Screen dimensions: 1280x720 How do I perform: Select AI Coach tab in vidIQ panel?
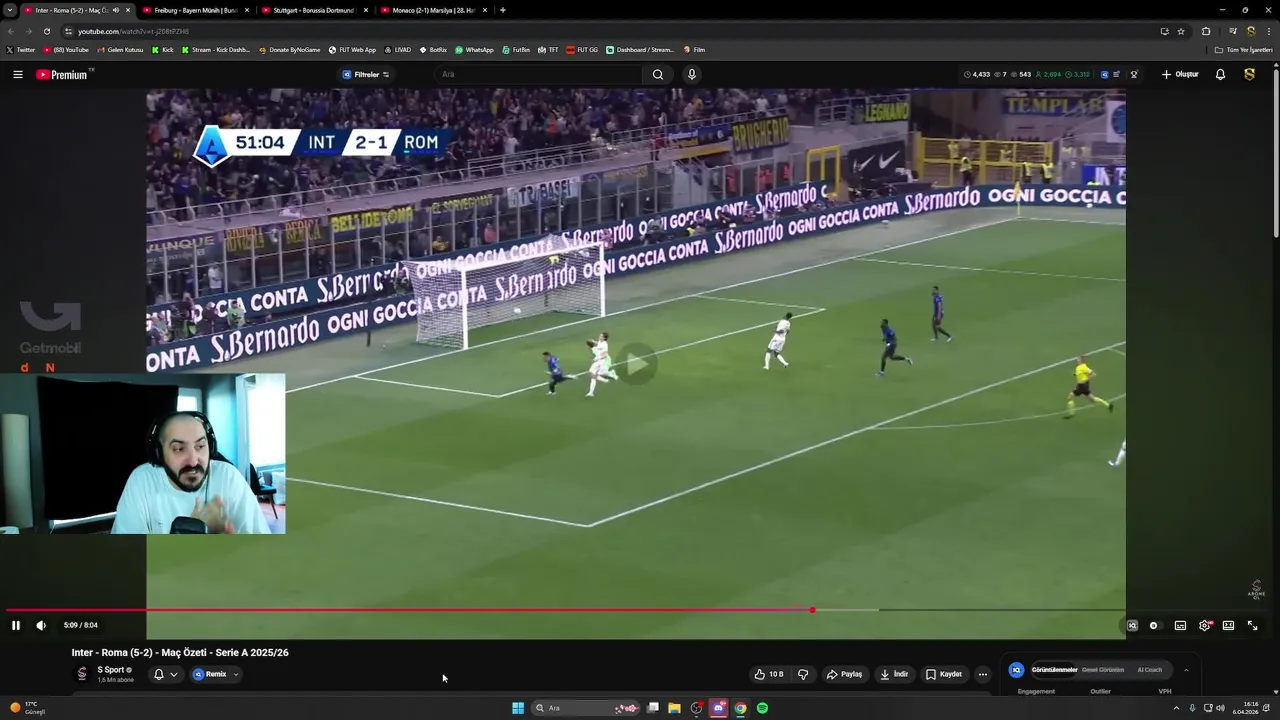[x=1150, y=670]
